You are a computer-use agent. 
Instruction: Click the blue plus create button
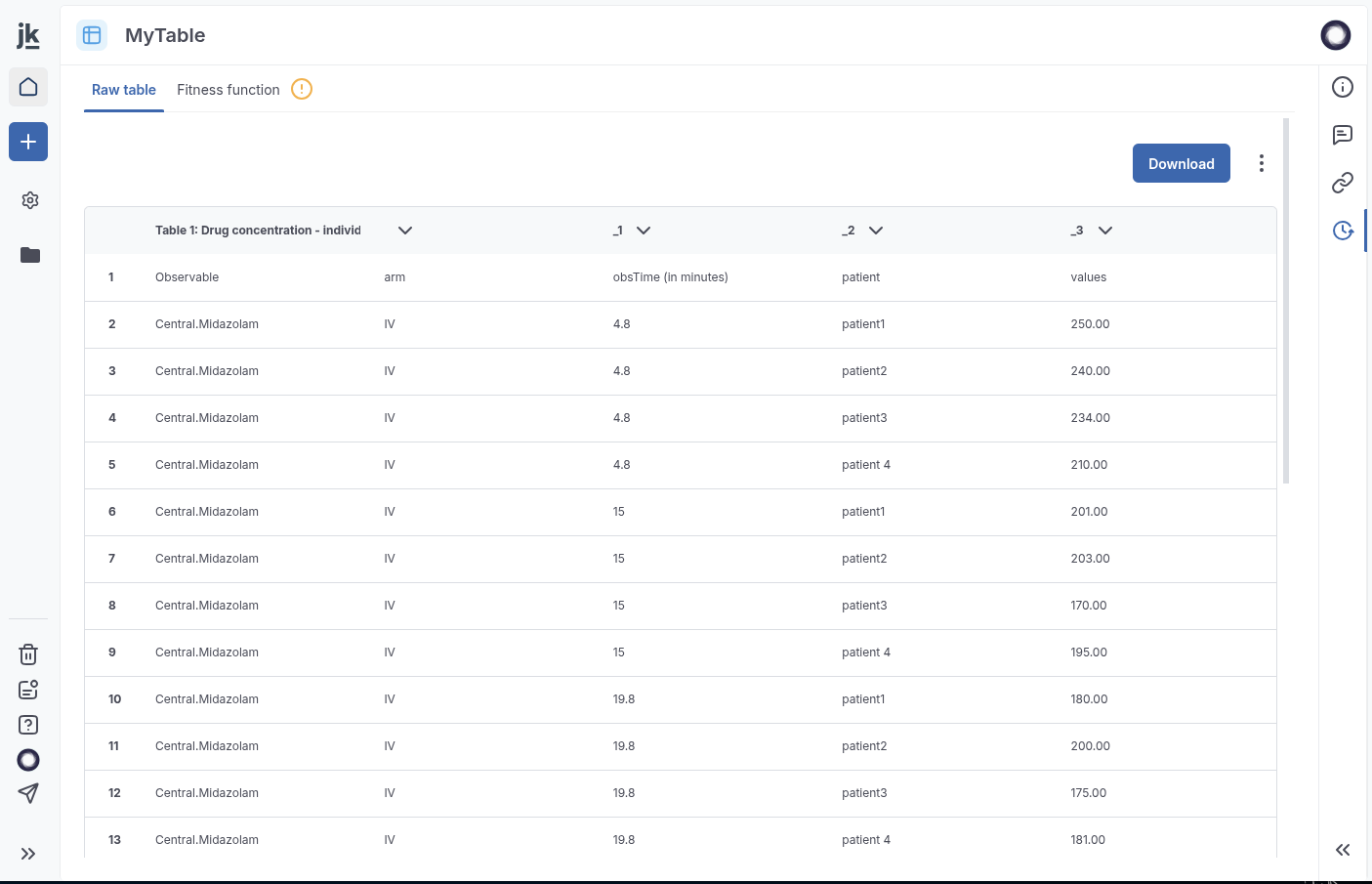28,142
